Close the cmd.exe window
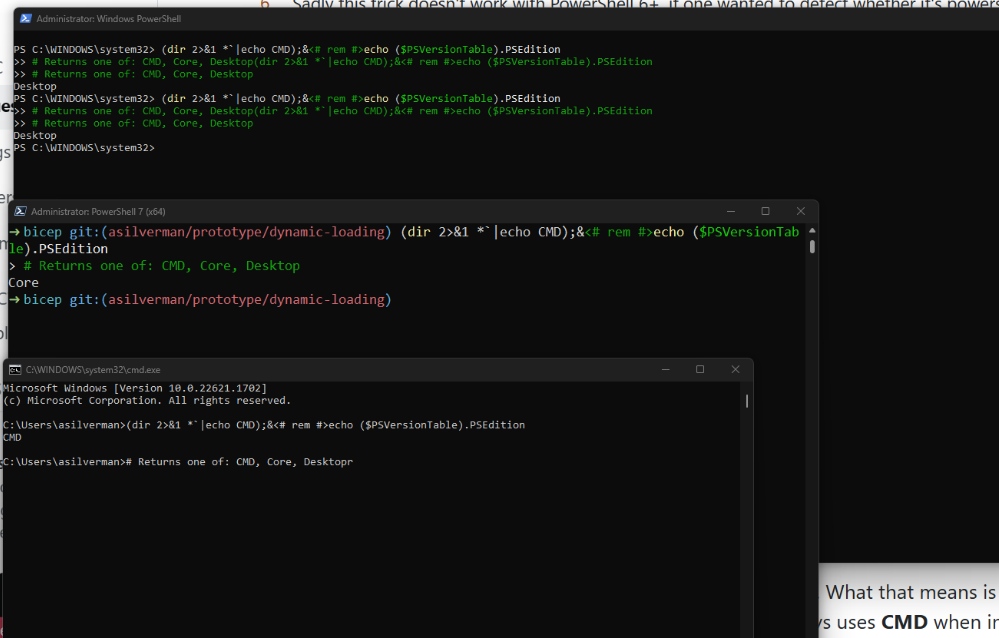The height and width of the screenshot is (638, 999). pyautogui.click(x=735, y=369)
